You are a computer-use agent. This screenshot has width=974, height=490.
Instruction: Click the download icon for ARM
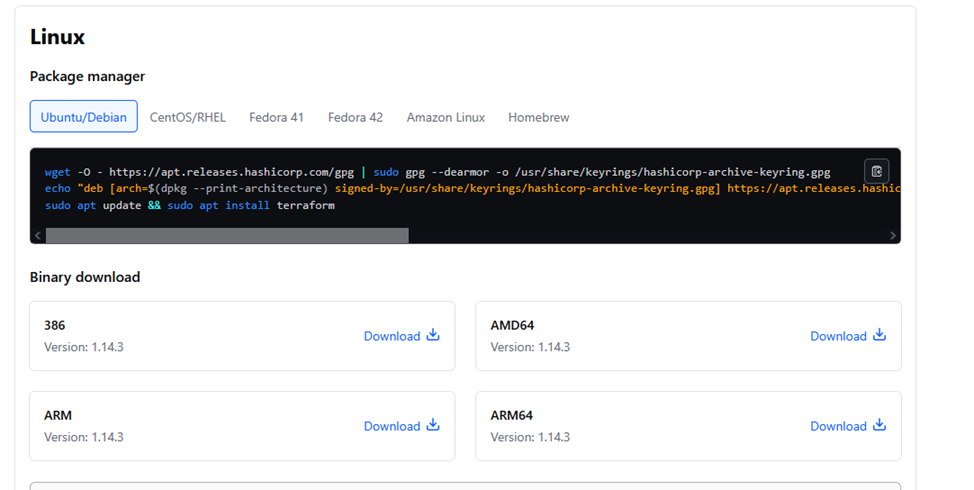433,425
